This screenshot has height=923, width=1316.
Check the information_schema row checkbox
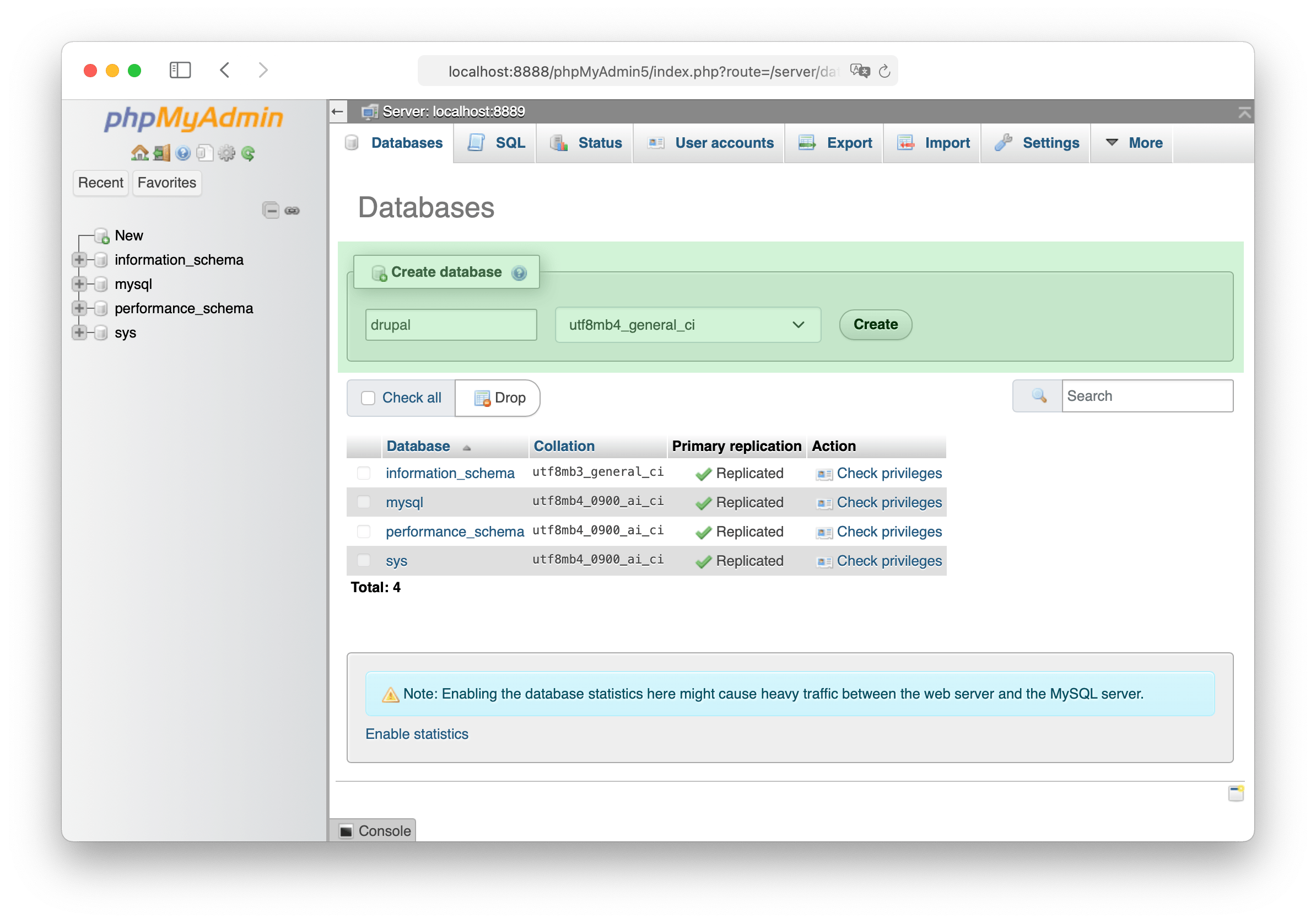pyautogui.click(x=363, y=473)
